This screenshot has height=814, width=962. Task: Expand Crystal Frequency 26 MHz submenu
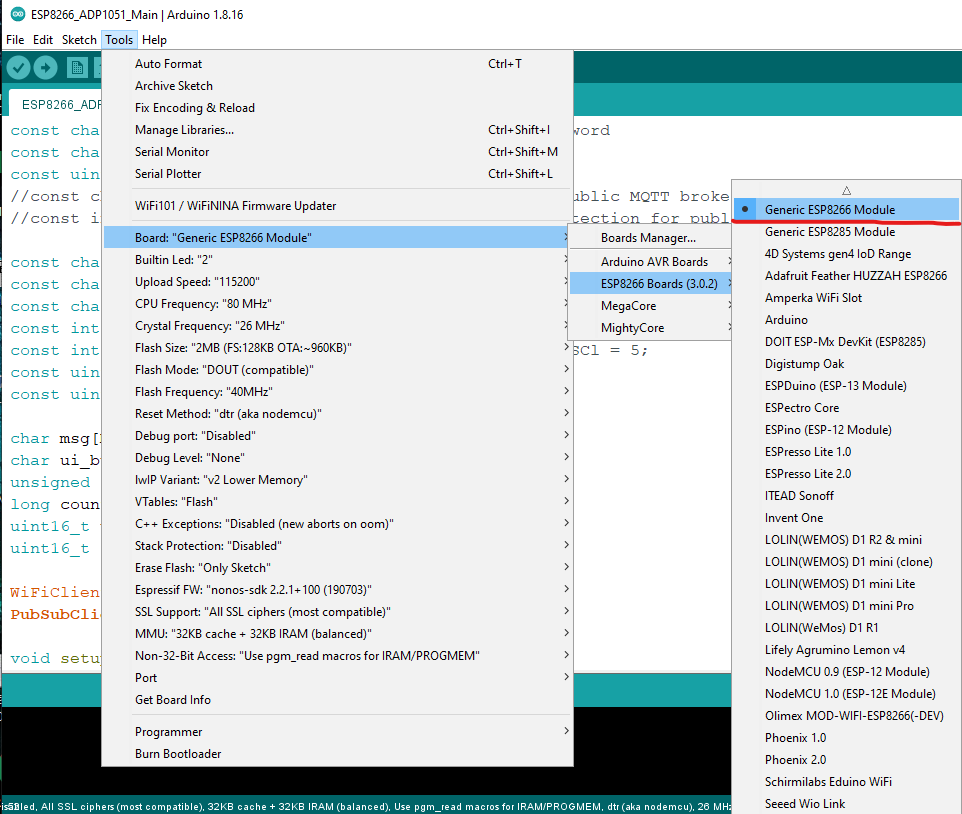coord(339,326)
